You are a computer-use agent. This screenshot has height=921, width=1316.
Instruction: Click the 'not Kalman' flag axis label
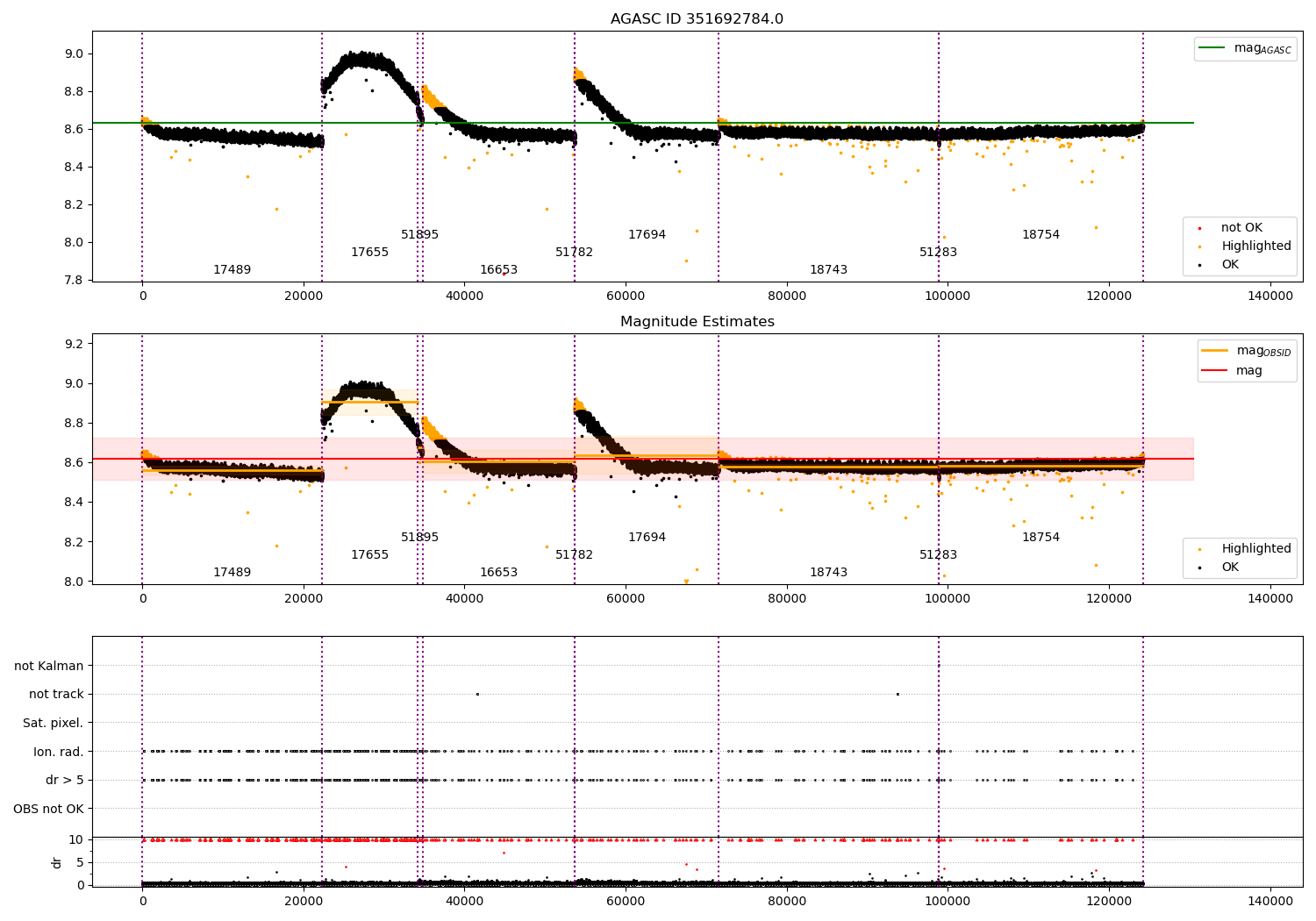click(49, 666)
